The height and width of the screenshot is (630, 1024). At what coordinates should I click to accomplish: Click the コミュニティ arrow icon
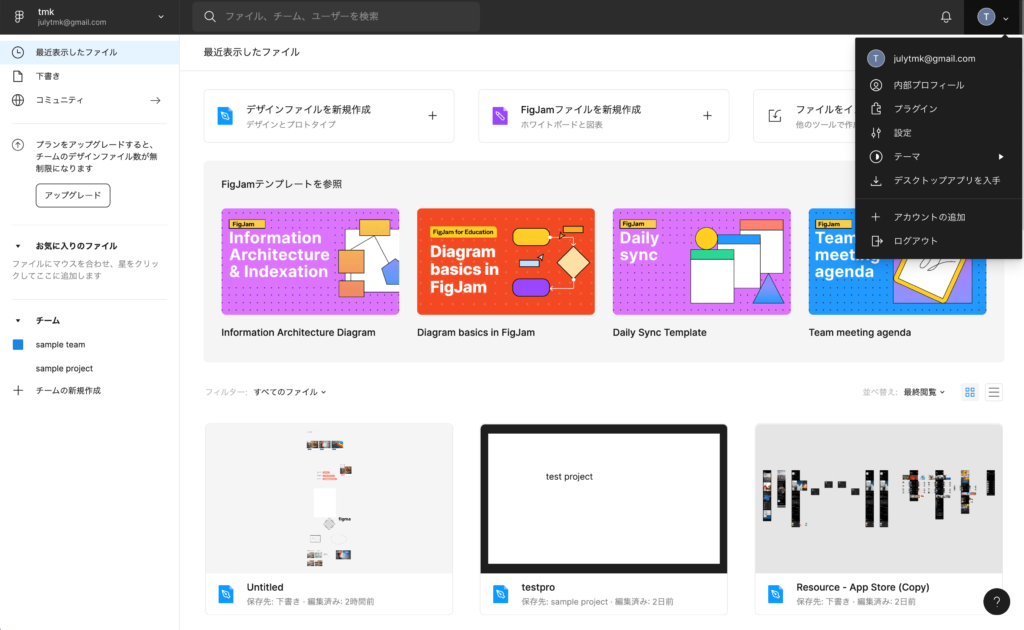point(155,100)
